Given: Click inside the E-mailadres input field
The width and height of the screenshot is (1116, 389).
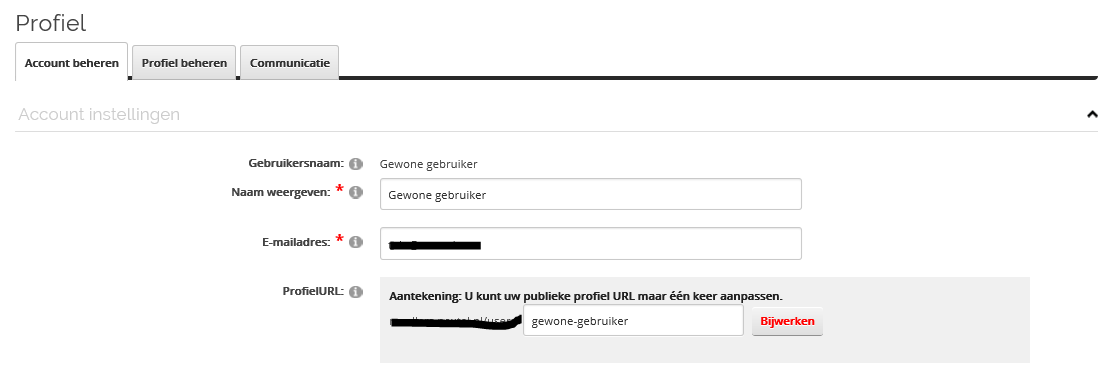Looking at the screenshot, I should tap(591, 243).
